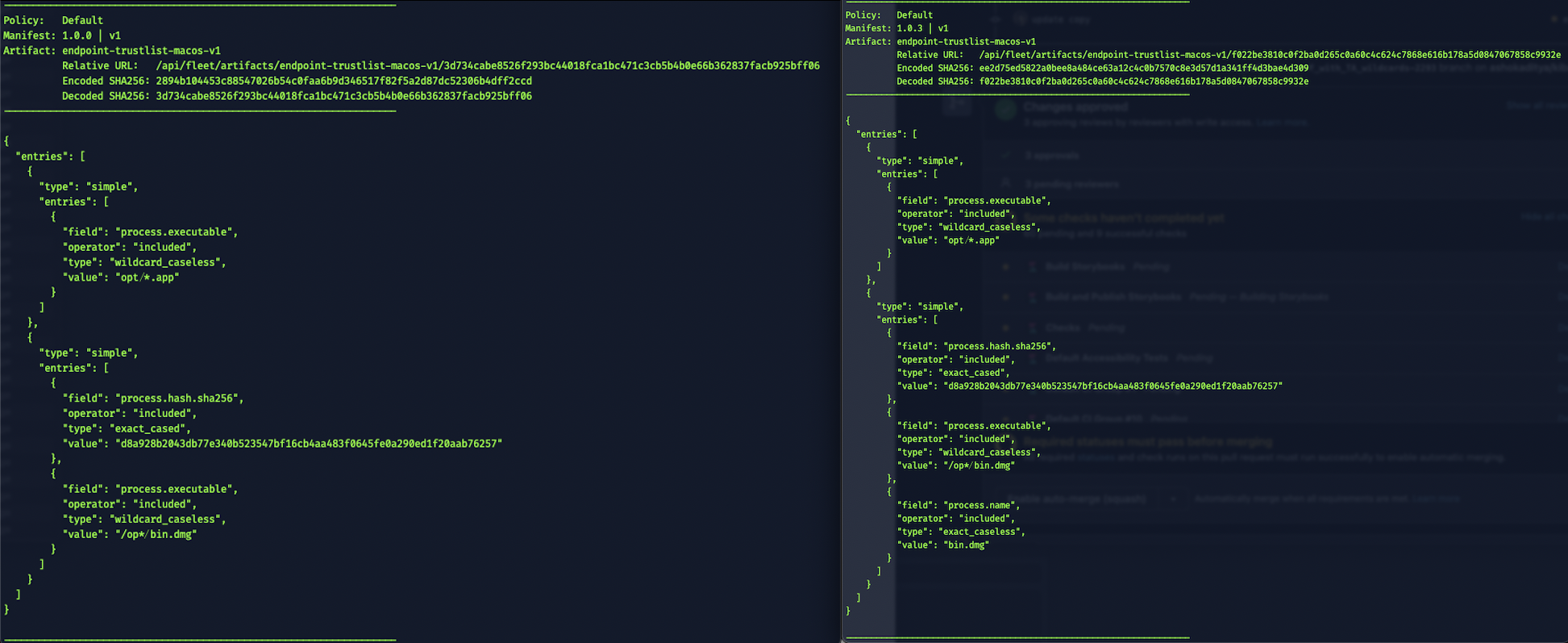Click left pane type "exact_cased"
This screenshot has width=1568, height=643.
127,428
